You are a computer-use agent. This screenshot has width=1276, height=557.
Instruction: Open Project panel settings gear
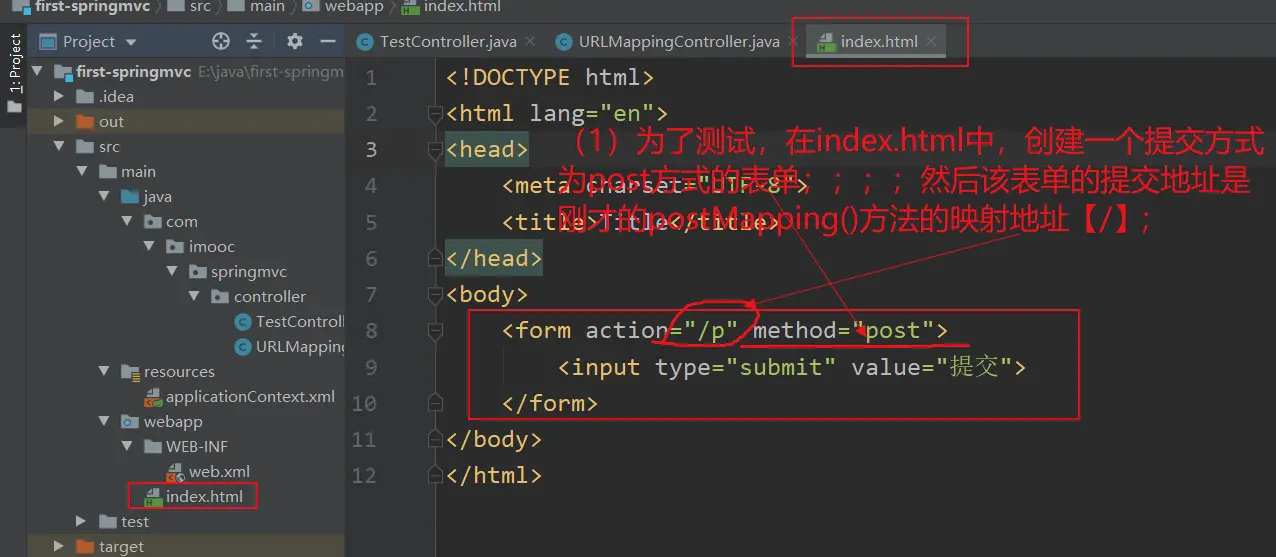click(294, 41)
